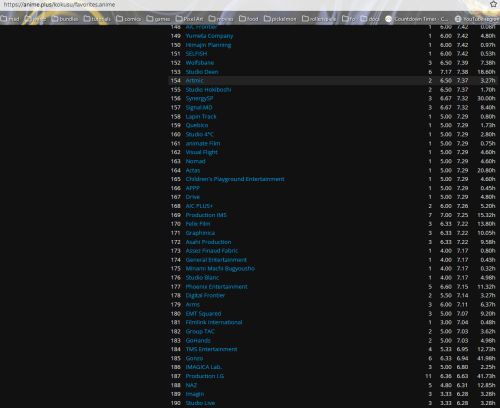The width and height of the screenshot is (500, 408).
Task: Select rank number 169 in the list
Action: pyautogui.click(x=176, y=215)
